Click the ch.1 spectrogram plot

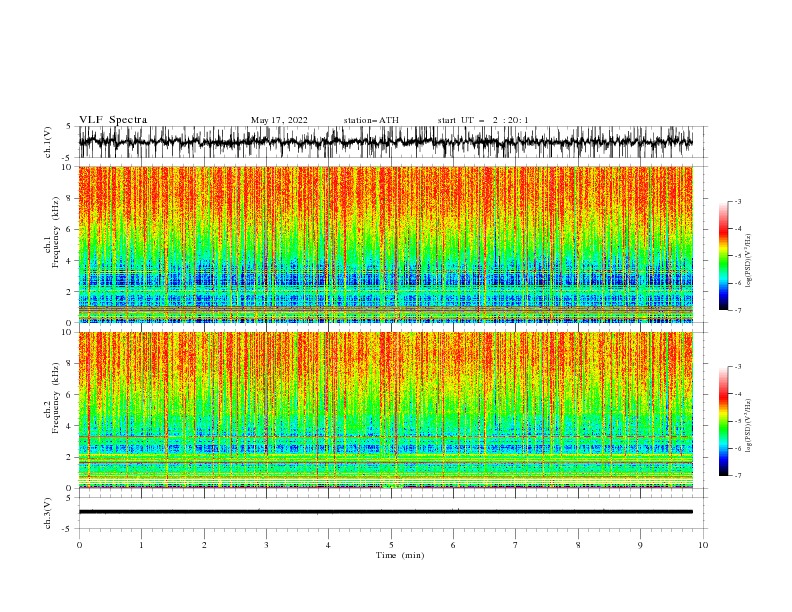click(386, 244)
